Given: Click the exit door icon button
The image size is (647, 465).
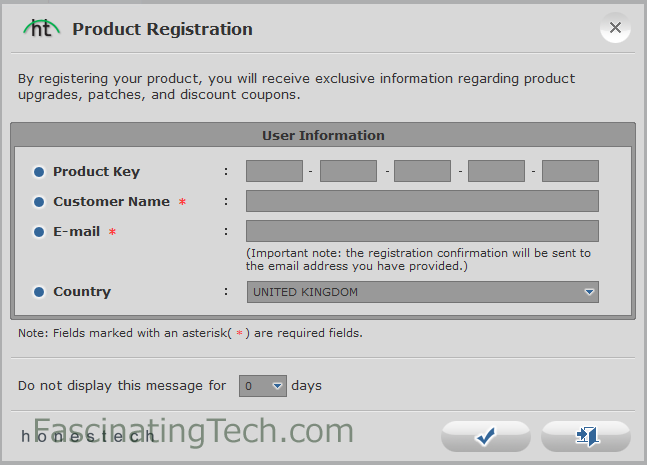Looking at the screenshot, I should tap(586, 436).
